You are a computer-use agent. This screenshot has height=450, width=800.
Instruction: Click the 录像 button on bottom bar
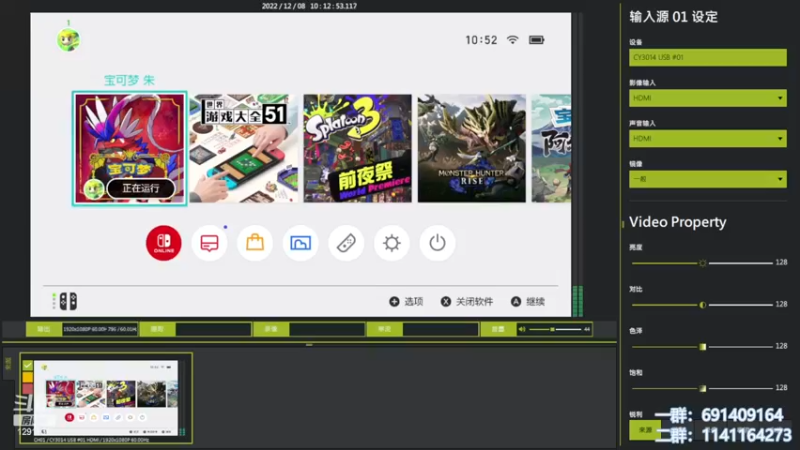(271, 330)
